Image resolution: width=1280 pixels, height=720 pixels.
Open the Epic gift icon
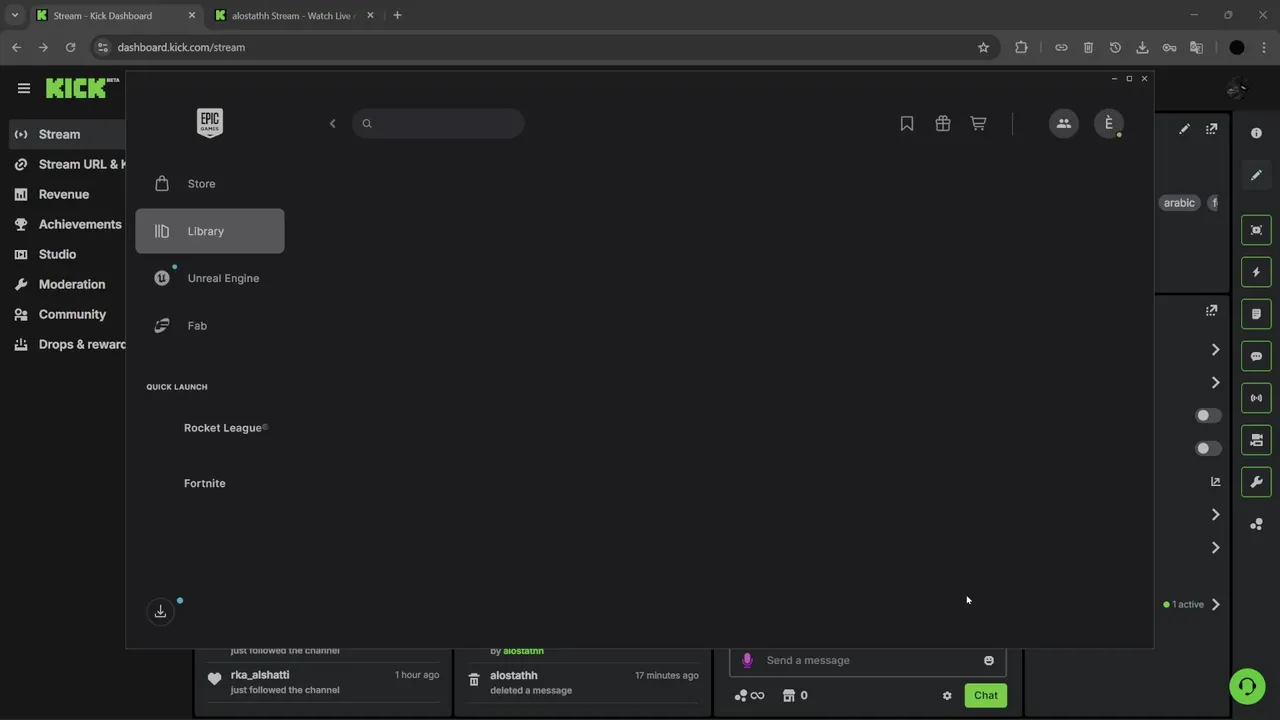943,123
